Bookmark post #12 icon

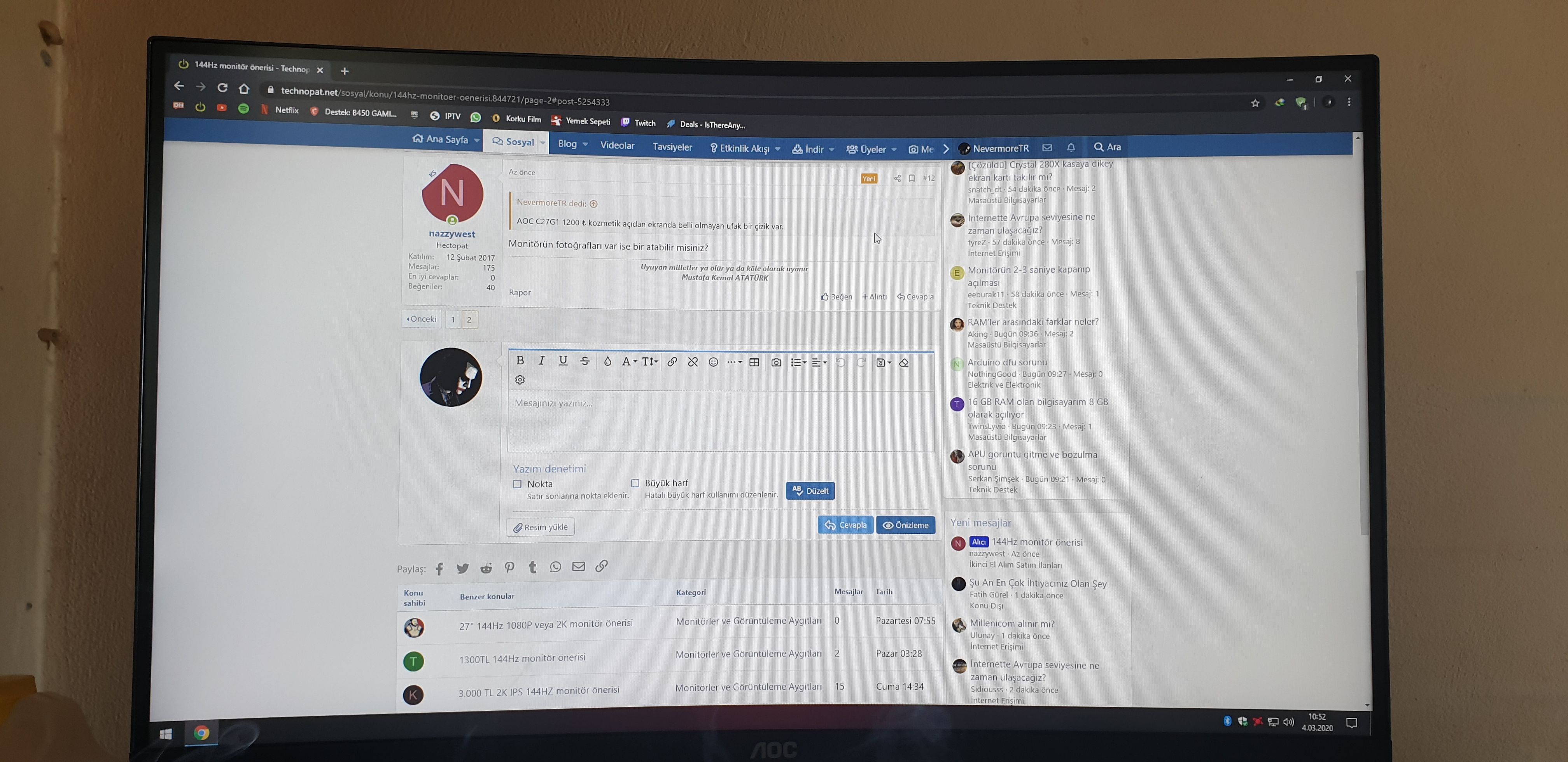point(912,178)
